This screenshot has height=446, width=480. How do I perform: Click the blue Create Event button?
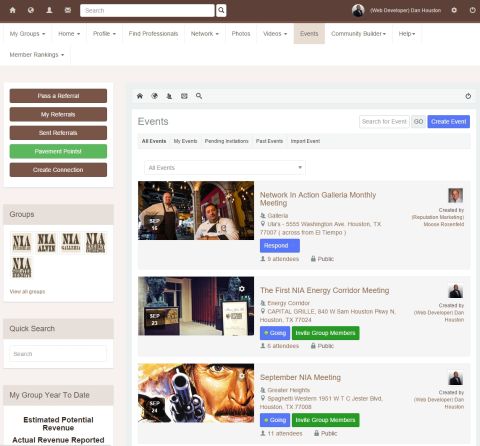(449, 122)
